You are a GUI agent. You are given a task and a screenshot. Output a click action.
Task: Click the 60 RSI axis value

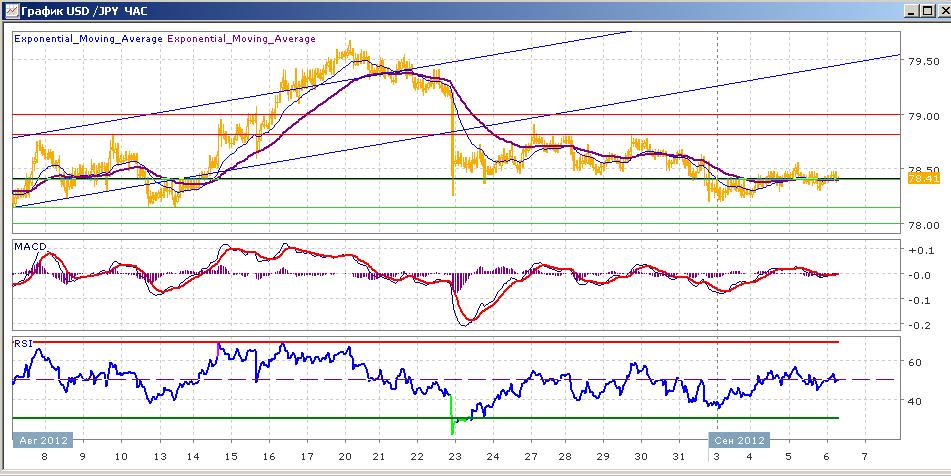coord(915,363)
